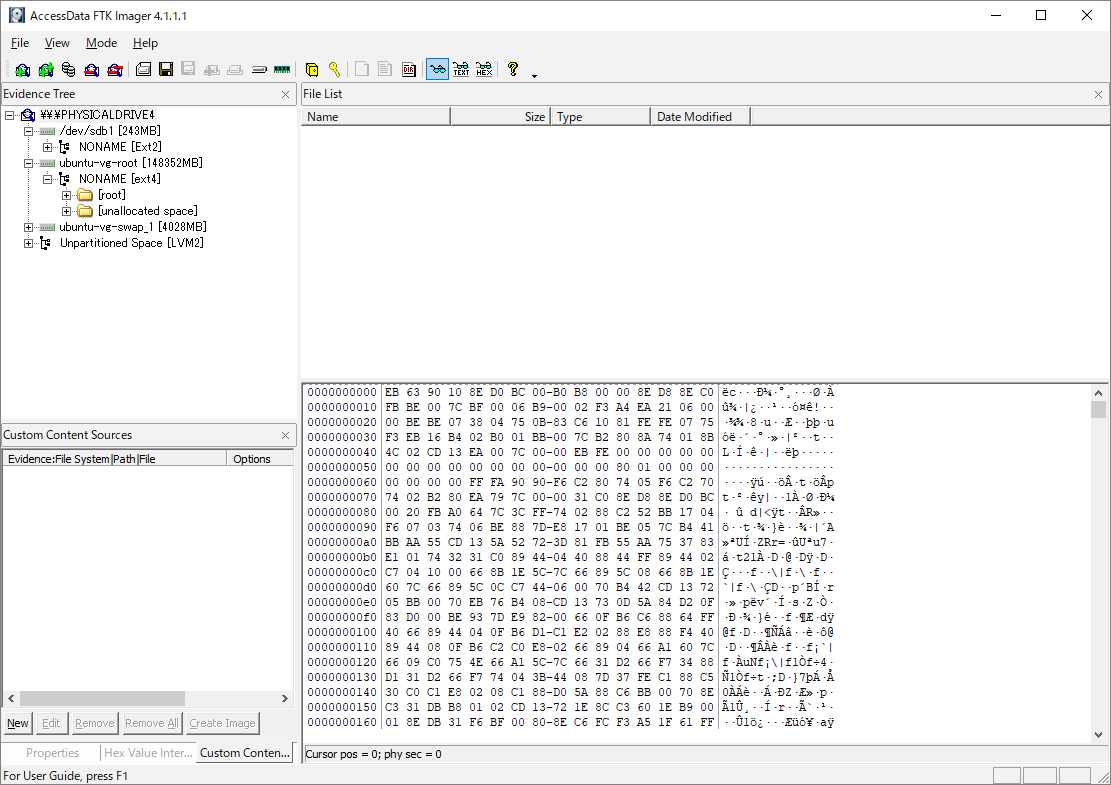Click the Options column header
This screenshot has width=1111, height=785.
260,459
